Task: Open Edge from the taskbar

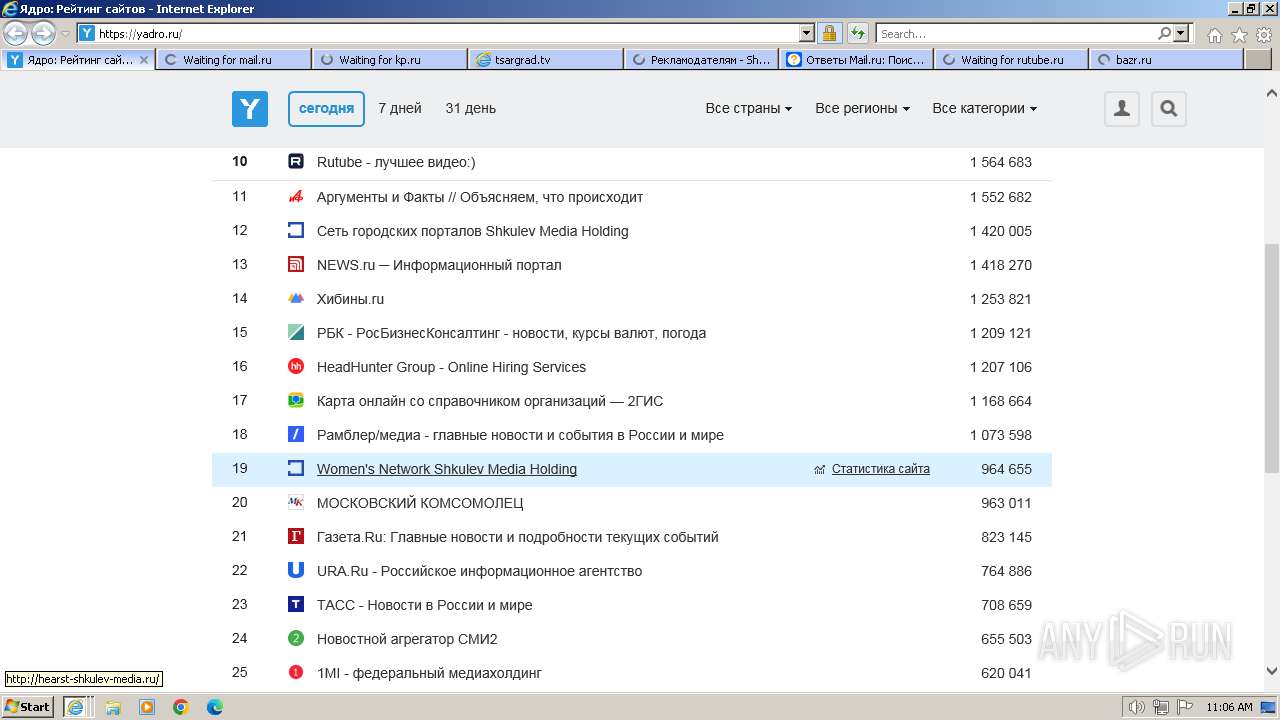Action: [x=215, y=707]
